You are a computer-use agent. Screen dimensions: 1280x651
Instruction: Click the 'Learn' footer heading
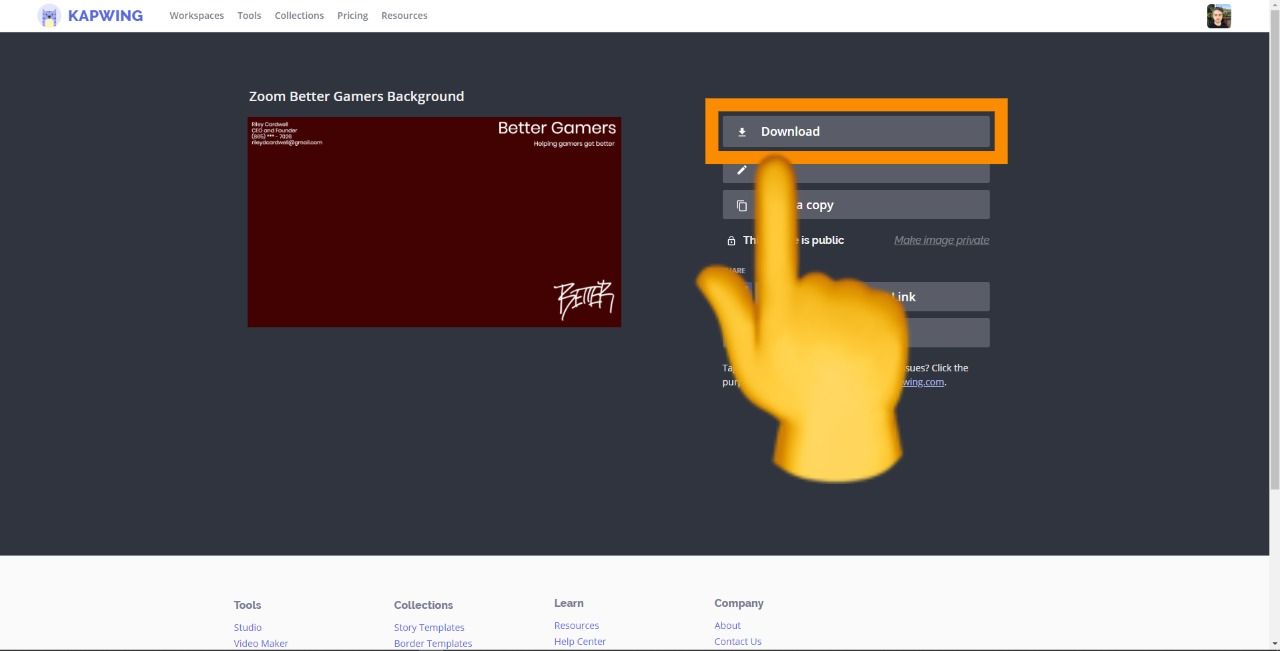point(569,603)
